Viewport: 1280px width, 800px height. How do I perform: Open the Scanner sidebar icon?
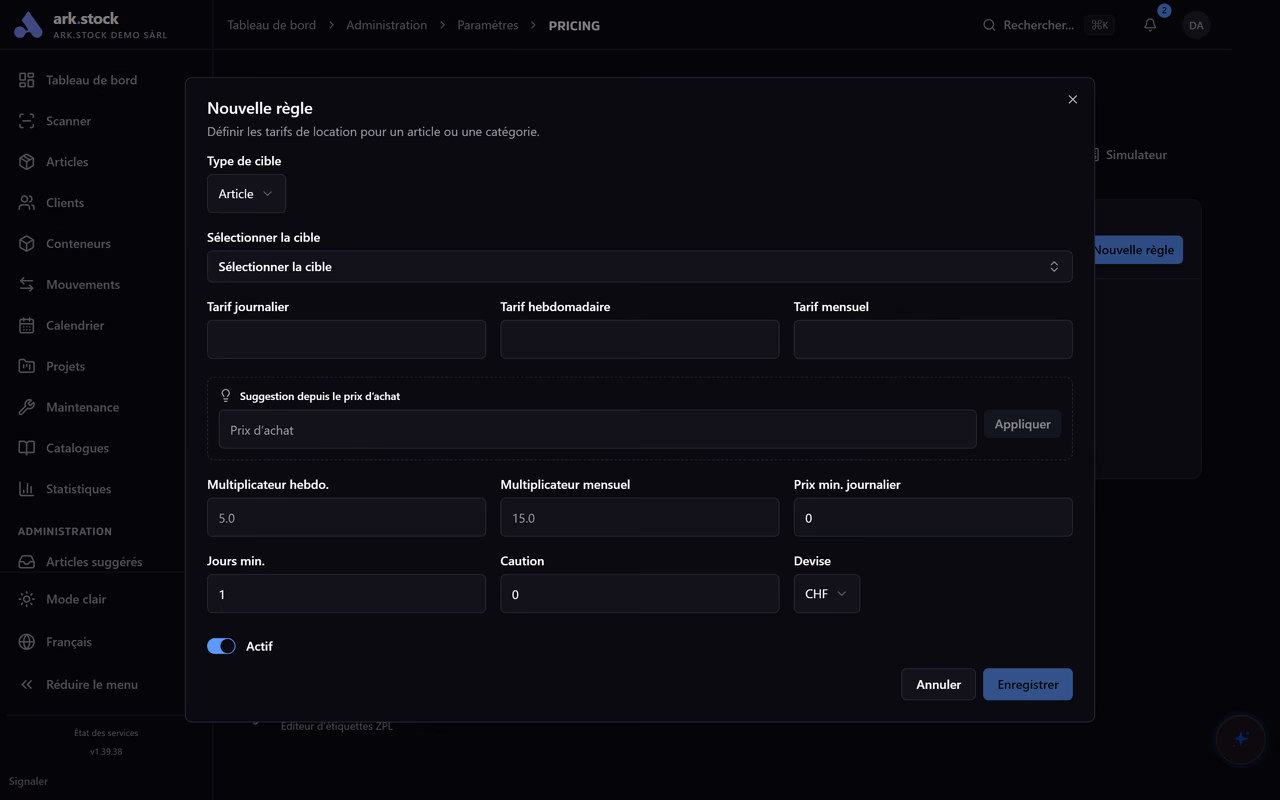[27, 121]
